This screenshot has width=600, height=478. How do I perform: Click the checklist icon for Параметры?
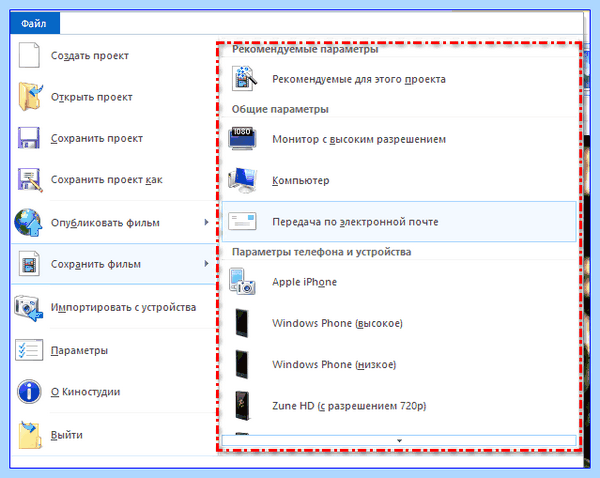[x=29, y=350]
